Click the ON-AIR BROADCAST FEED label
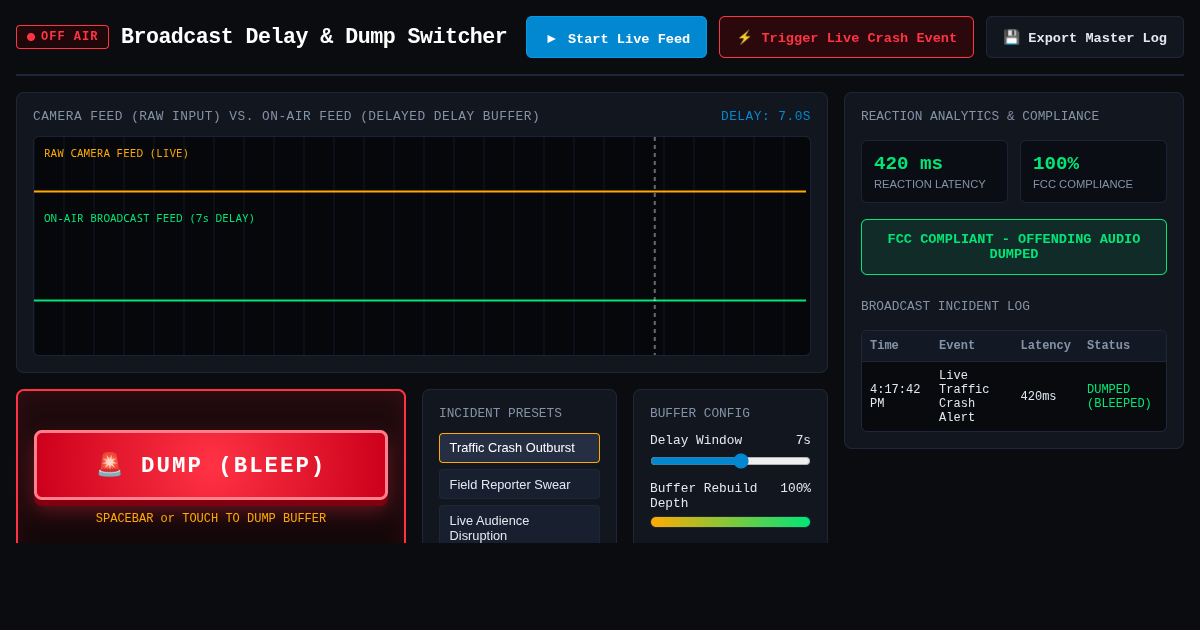The width and height of the screenshot is (1200, 630). point(149,219)
